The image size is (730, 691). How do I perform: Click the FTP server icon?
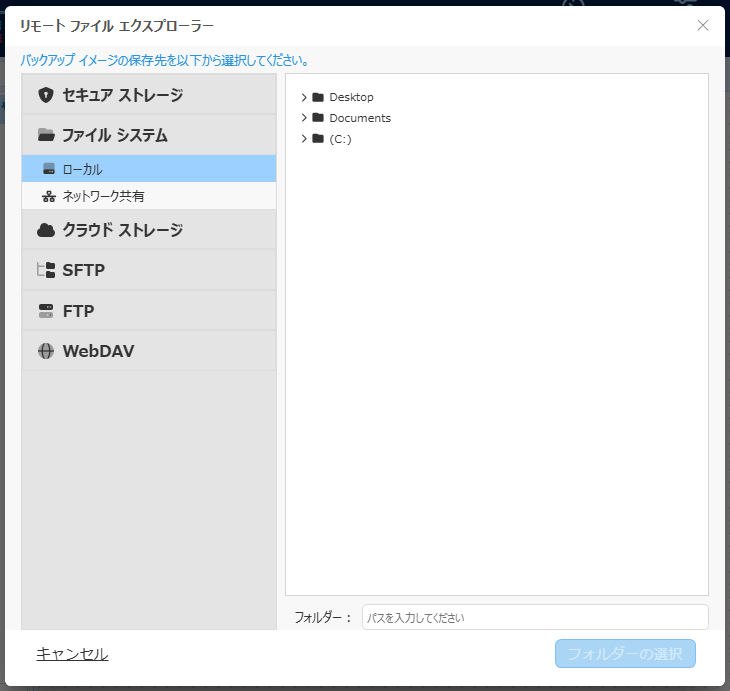[46, 311]
